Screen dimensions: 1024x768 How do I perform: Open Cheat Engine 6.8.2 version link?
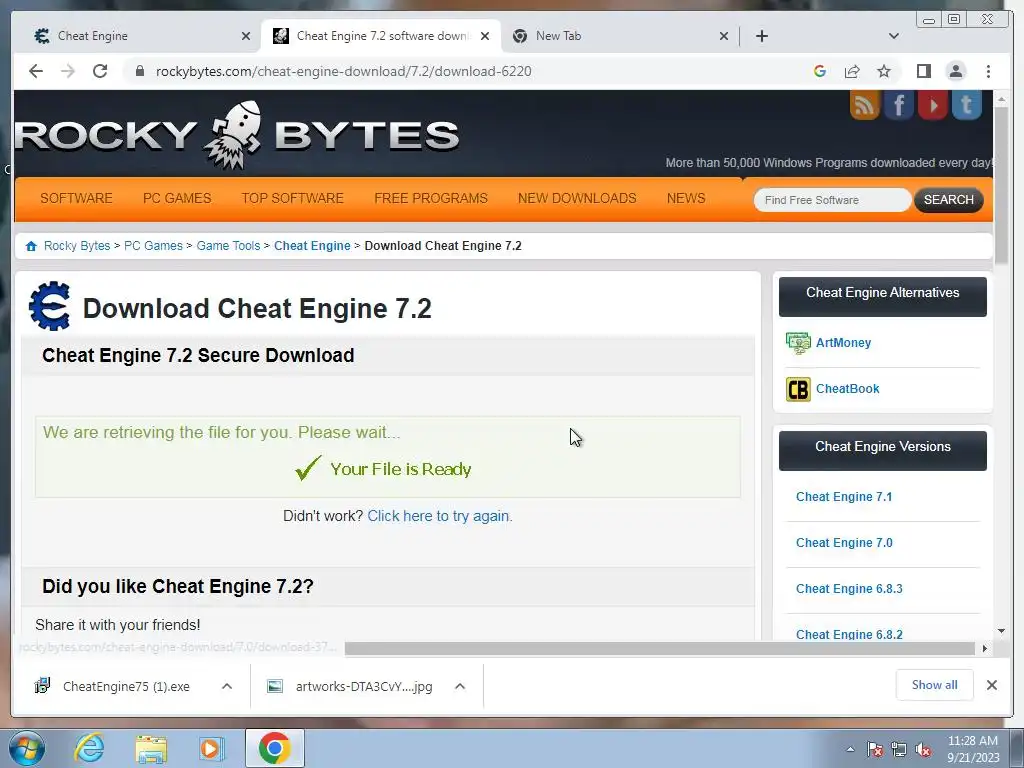[850, 634]
